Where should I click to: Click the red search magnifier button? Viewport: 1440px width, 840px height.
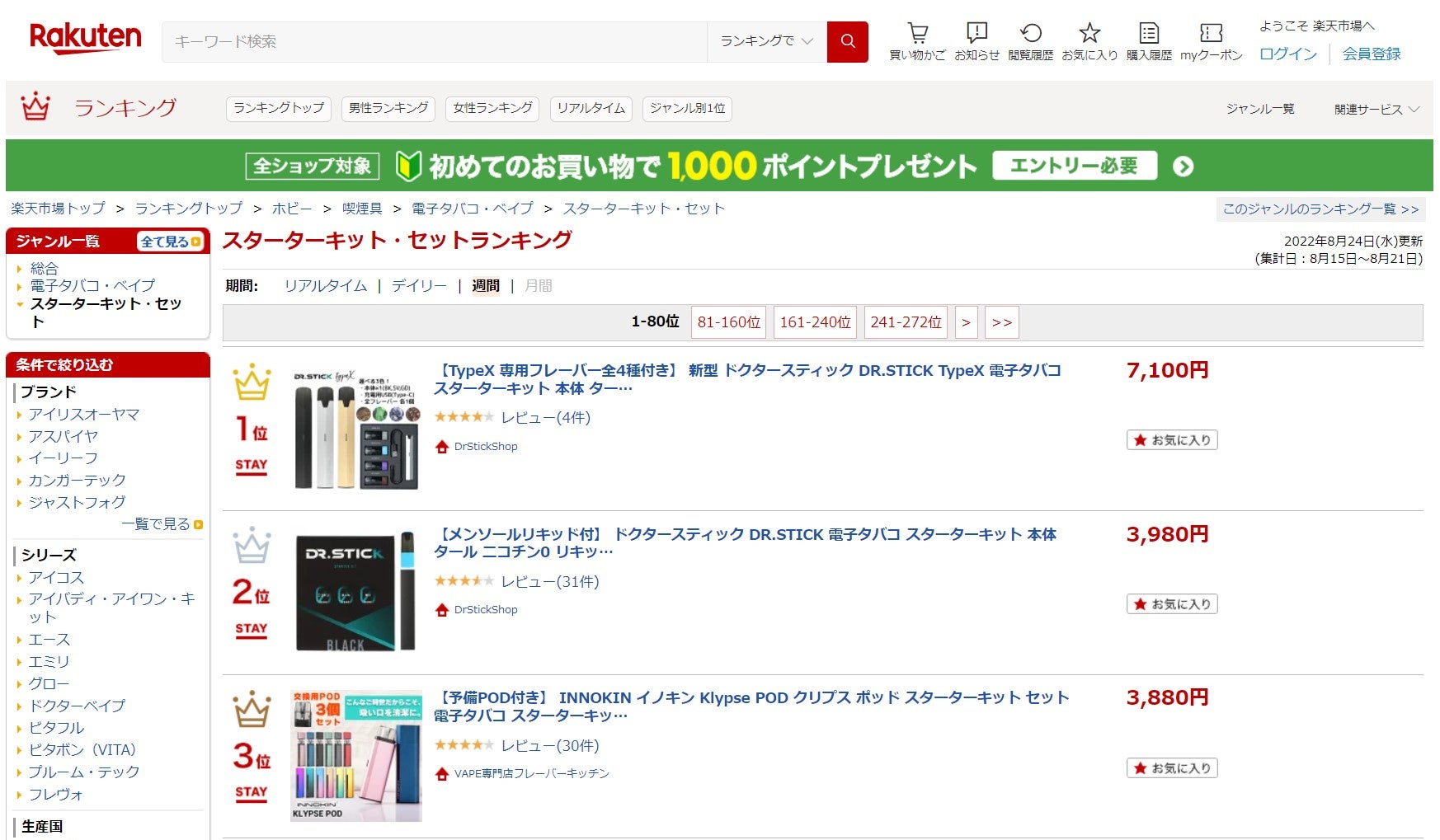pyautogui.click(x=847, y=41)
